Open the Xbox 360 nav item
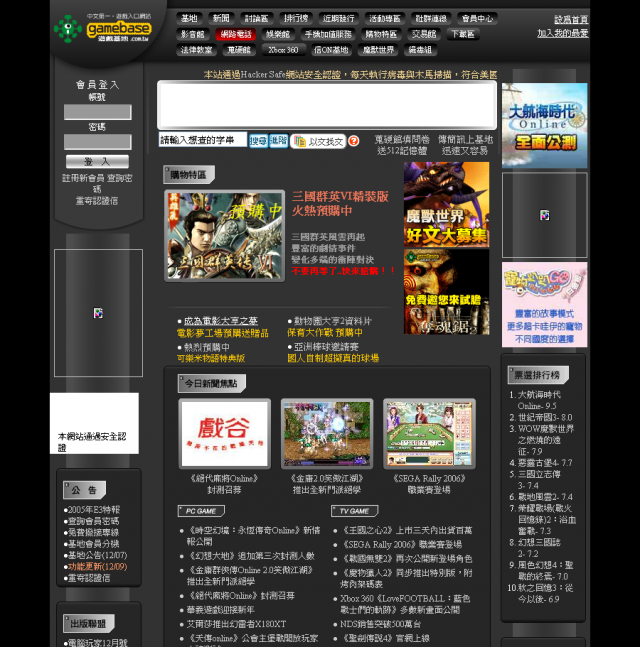The image size is (640, 648). (x=283, y=50)
